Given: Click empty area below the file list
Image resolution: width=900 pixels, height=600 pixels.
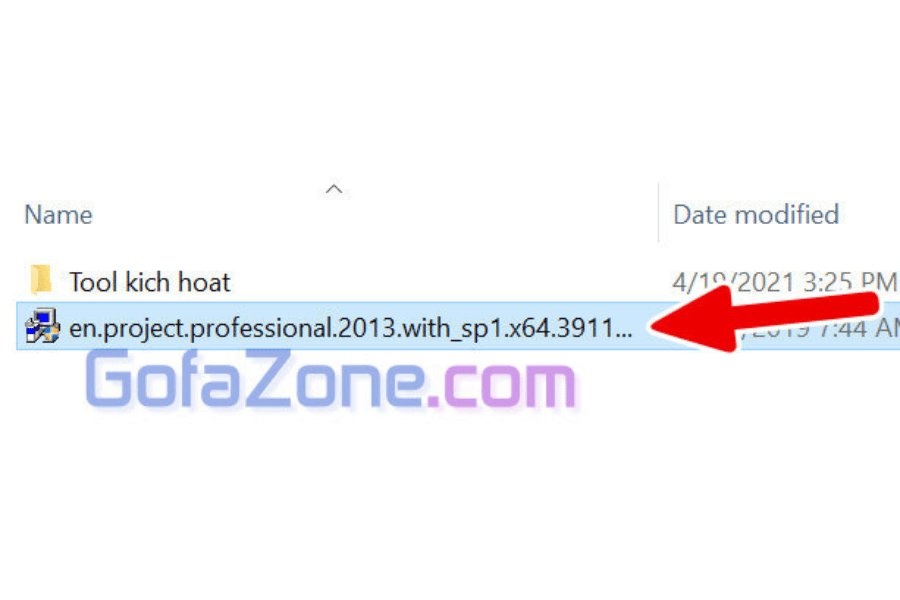Looking at the screenshot, I should [x=450, y=505].
